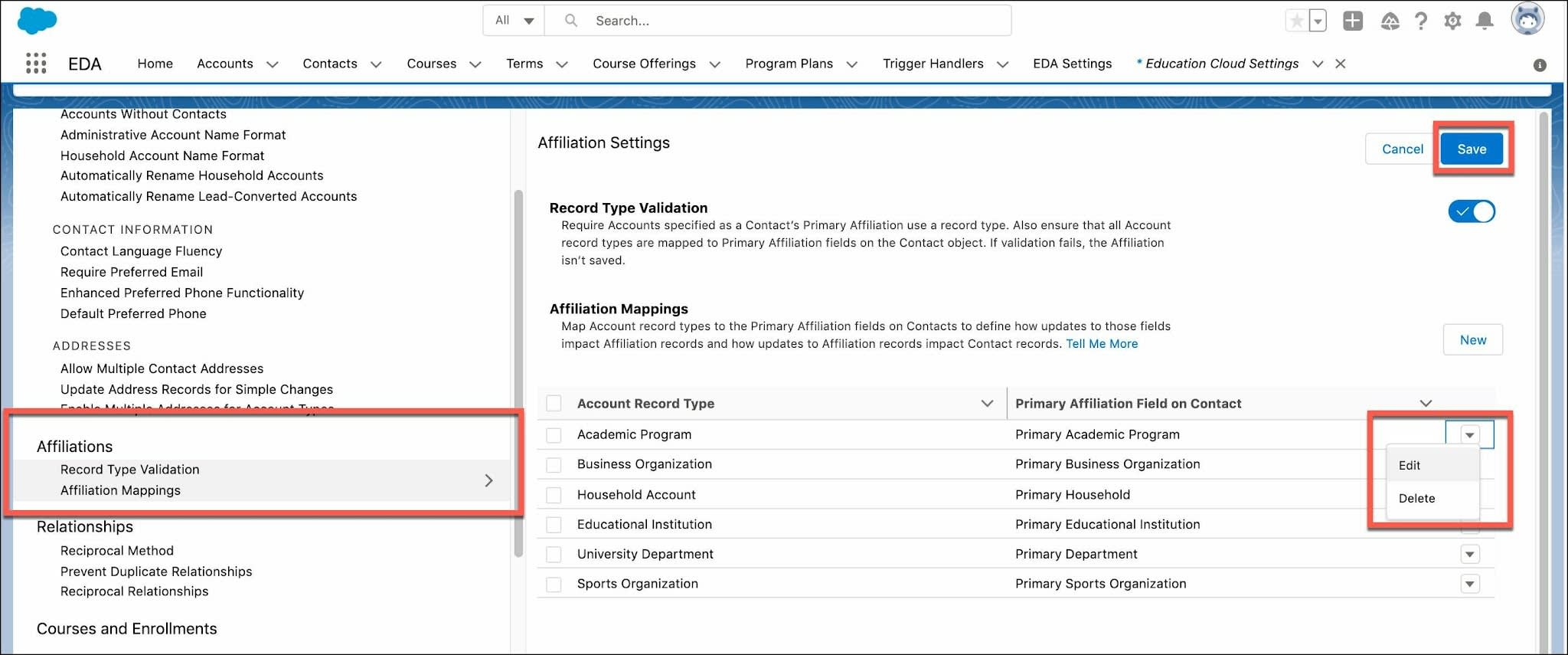
Task: Open the Favorites star icon
Action: 1296,21
